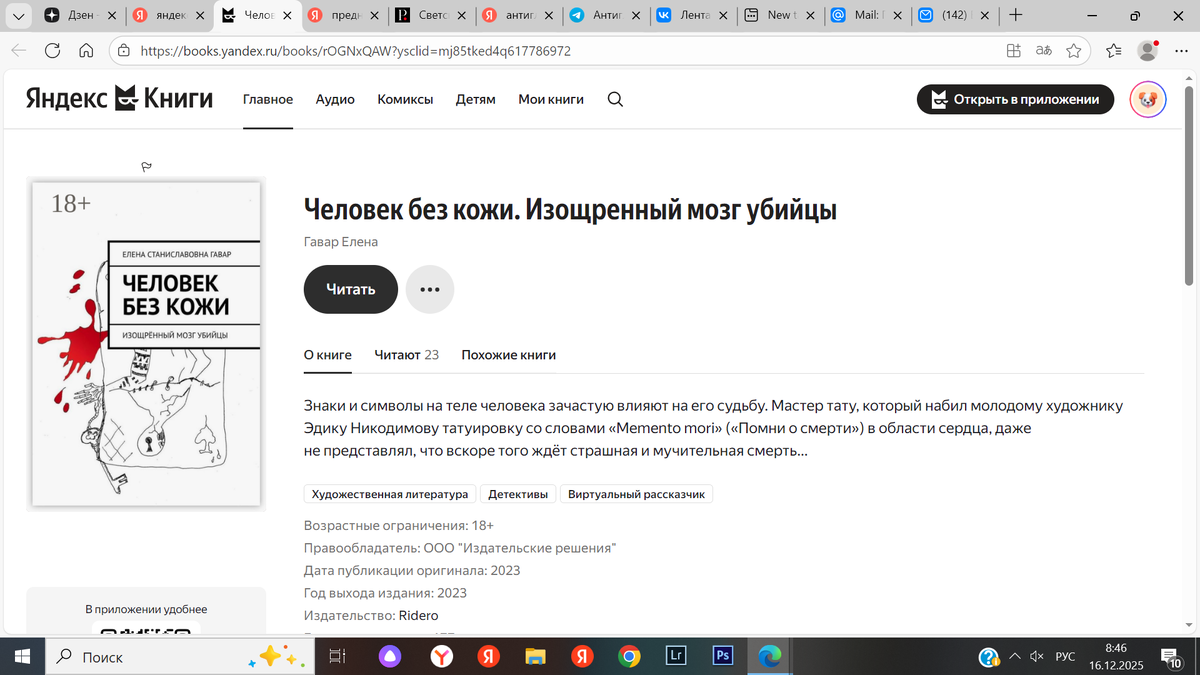This screenshot has height=675, width=1200.
Task: Open Google Chrome from the taskbar
Action: click(x=629, y=656)
